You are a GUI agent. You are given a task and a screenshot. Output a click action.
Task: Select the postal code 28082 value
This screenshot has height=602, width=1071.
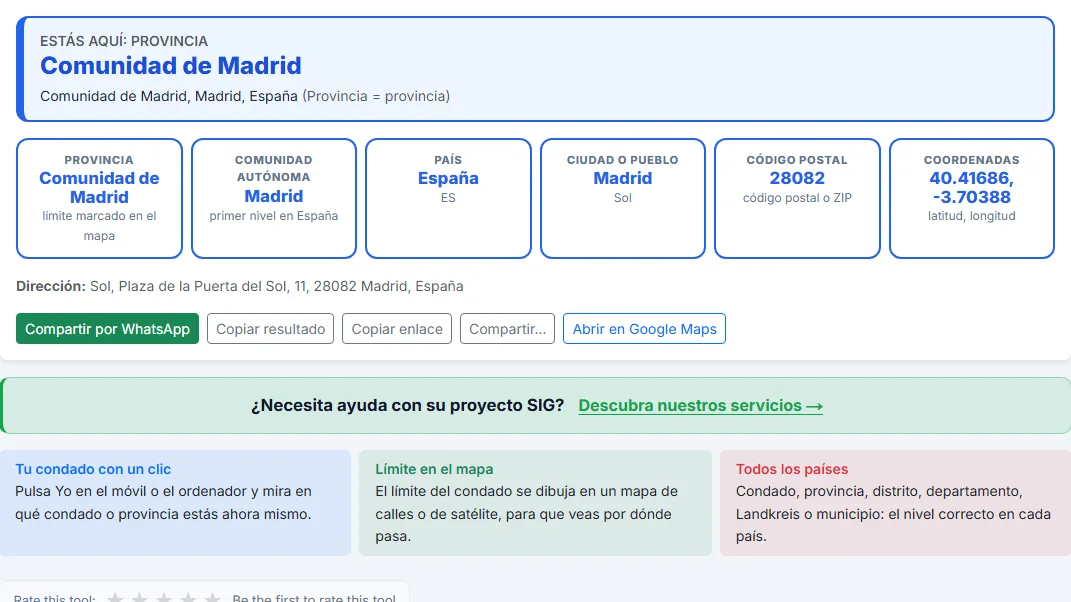(797, 178)
